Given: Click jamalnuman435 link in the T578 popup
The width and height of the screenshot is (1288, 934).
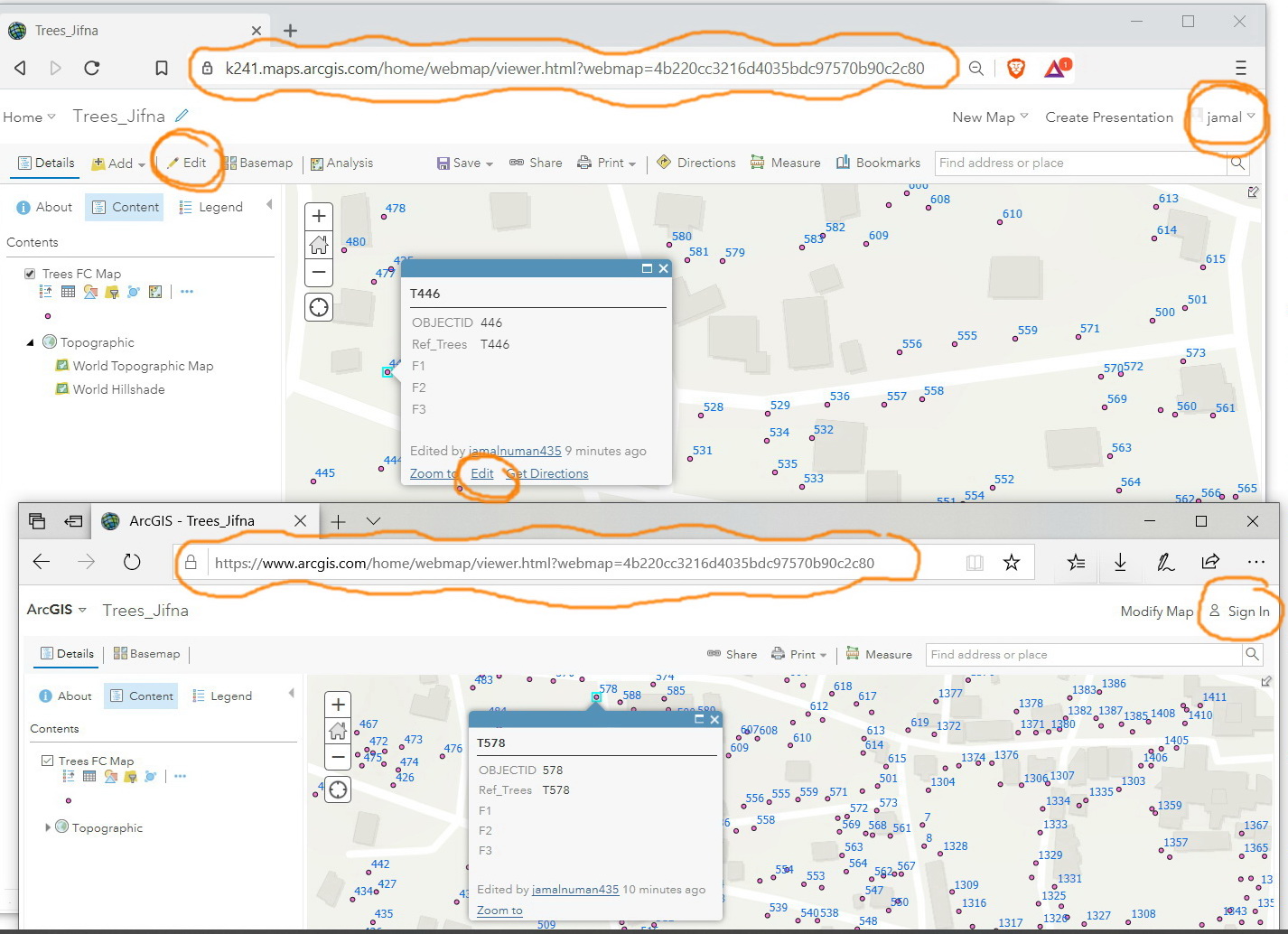Looking at the screenshot, I should (575, 889).
